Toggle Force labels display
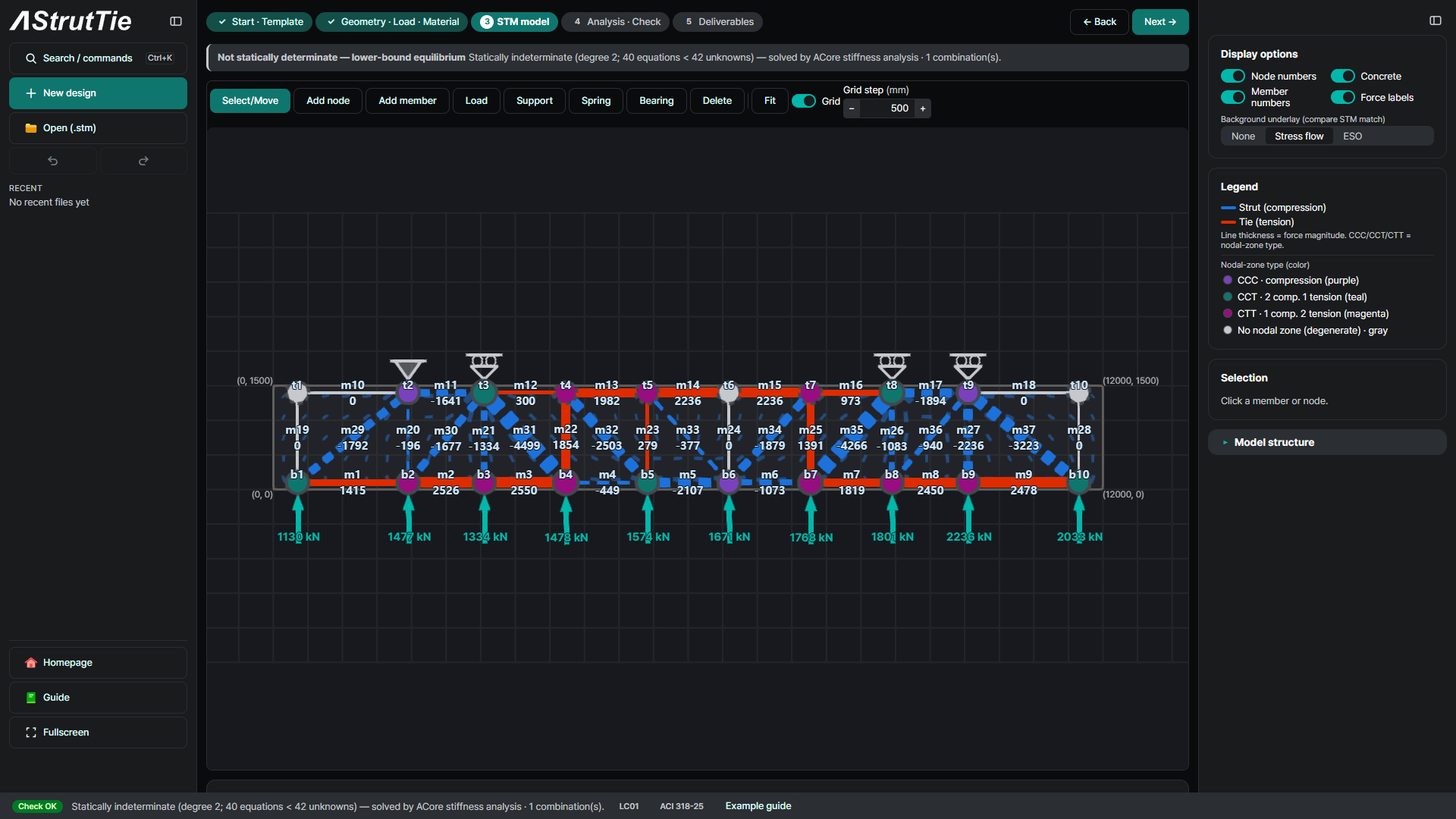This screenshot has width=1456, height=819. tap(1343, 97)
